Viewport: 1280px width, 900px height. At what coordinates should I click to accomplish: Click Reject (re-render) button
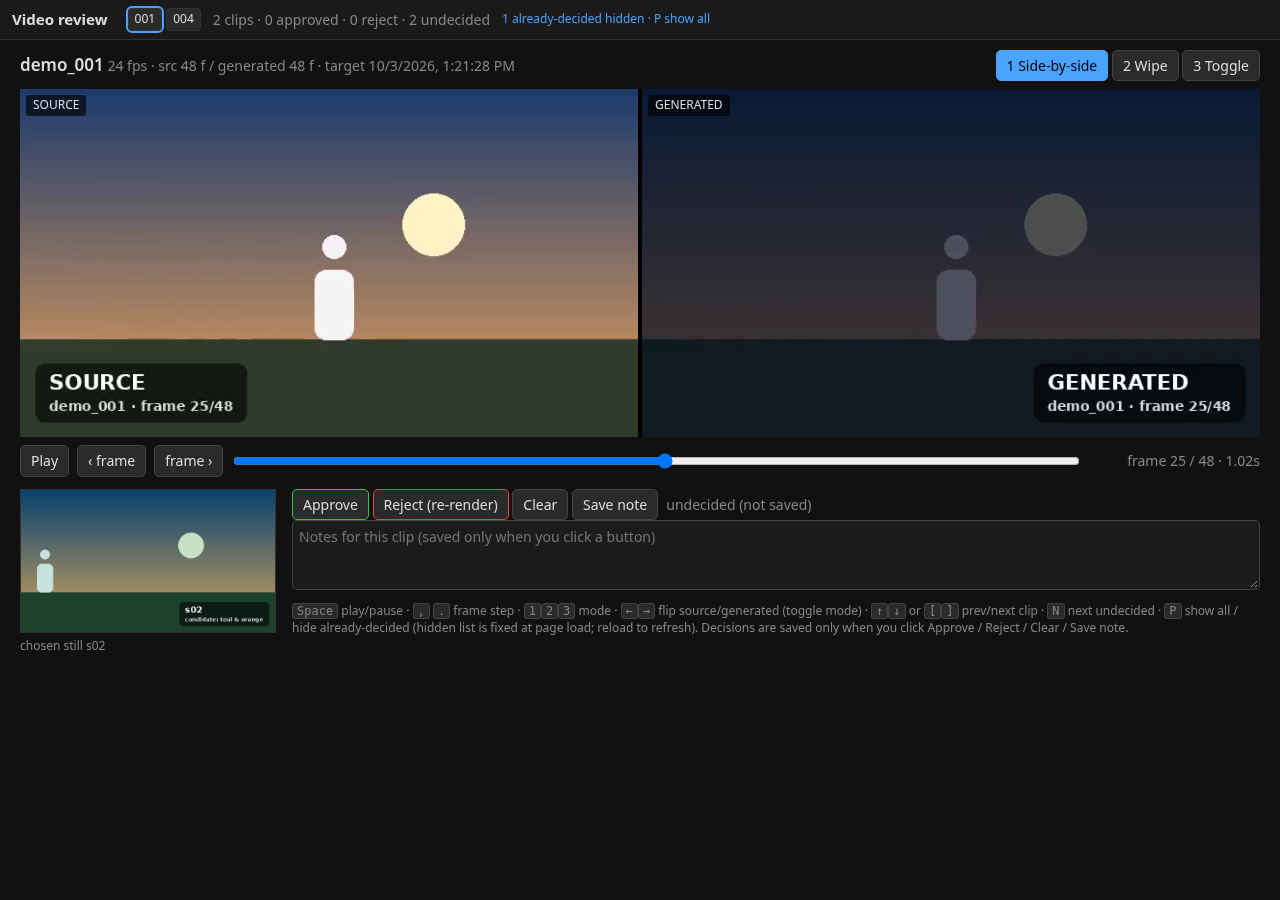point(441,505)
